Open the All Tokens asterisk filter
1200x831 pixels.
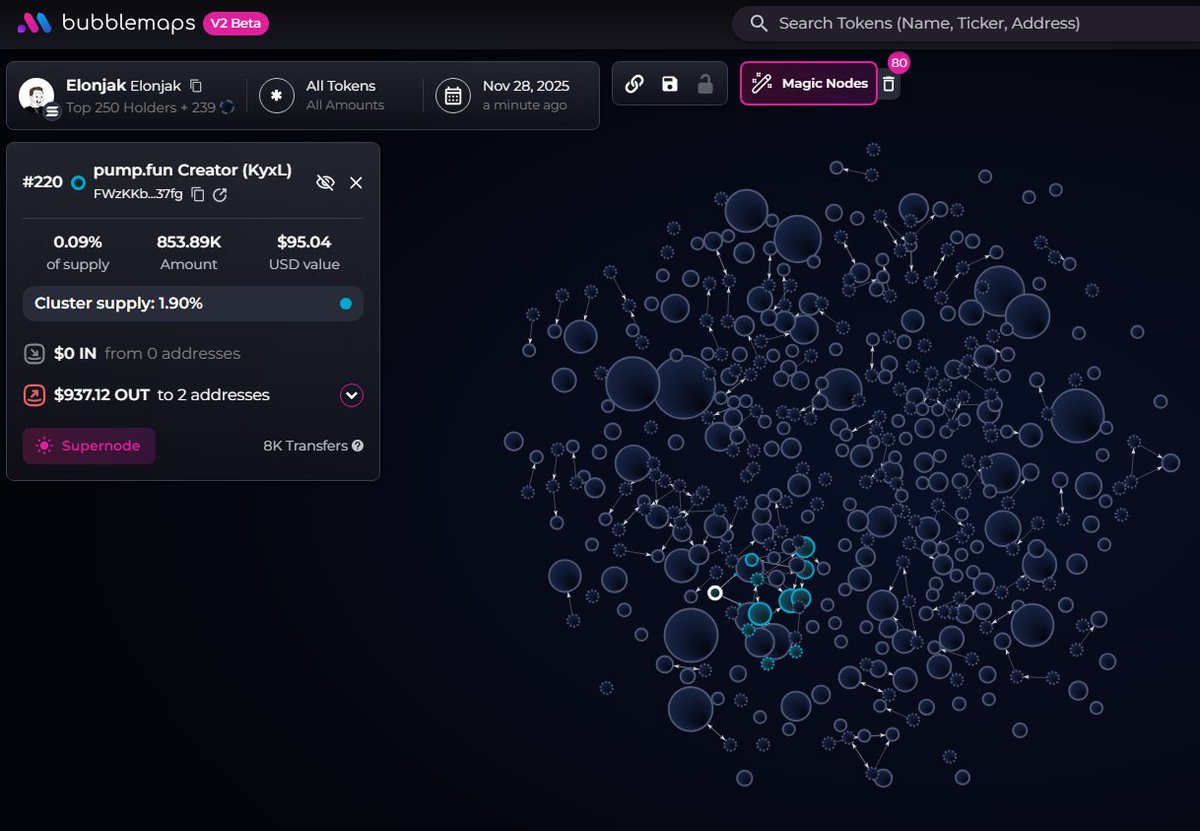pos(276,95)
